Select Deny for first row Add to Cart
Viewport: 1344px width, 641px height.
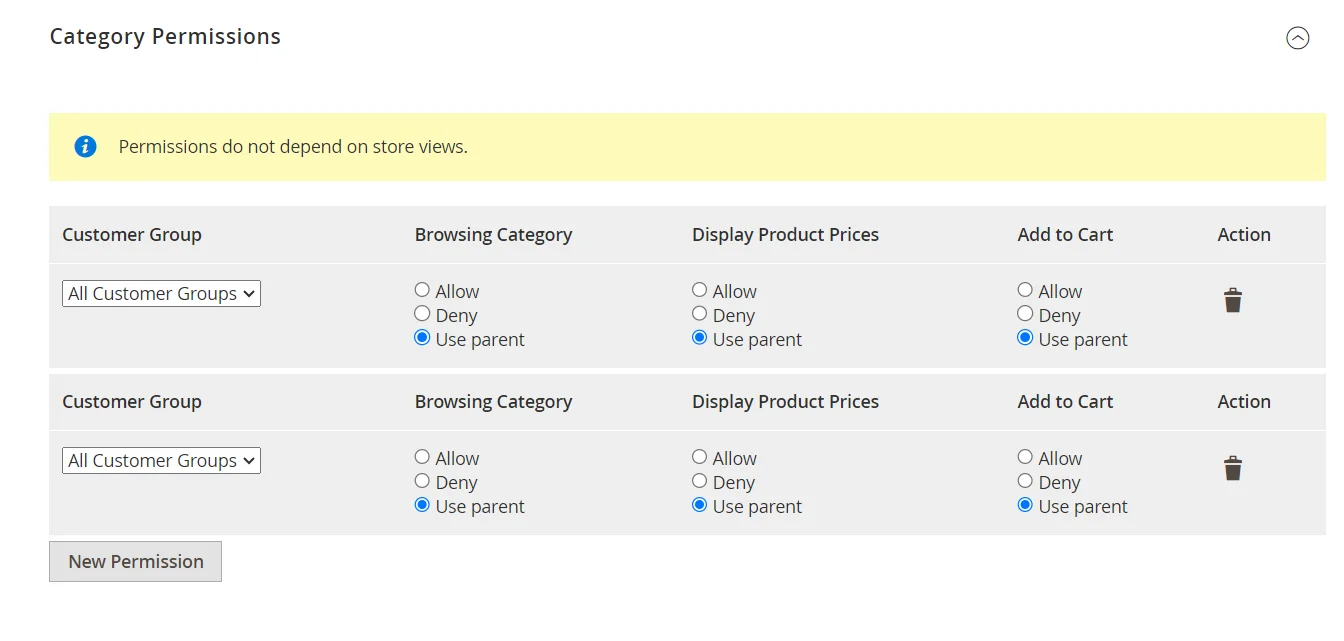pos(1025,313)
